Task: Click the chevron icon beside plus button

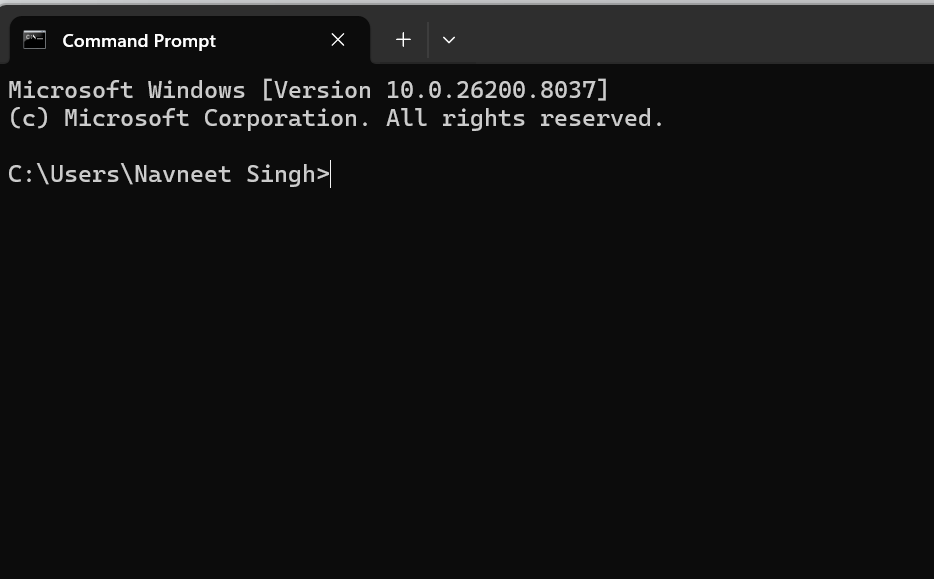Action: [448, 39]
